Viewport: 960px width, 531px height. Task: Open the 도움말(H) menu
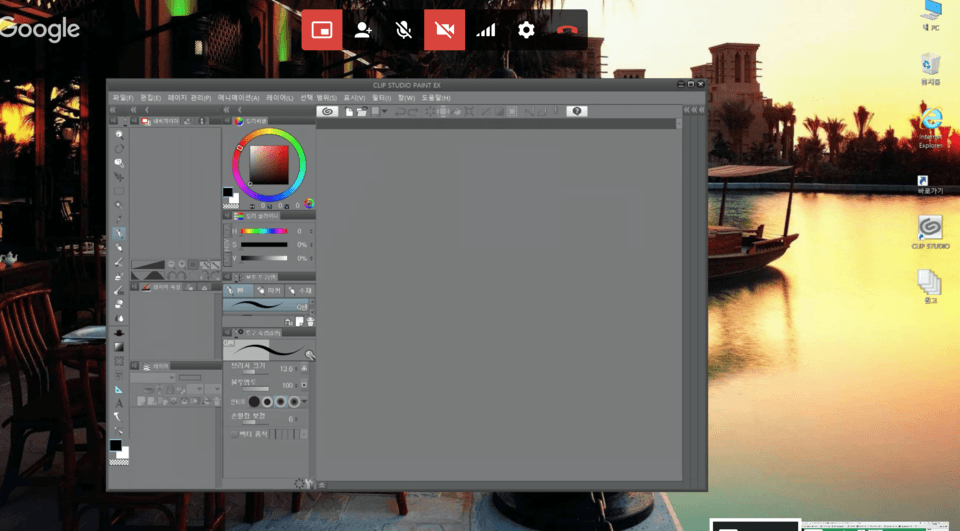(x=436, y=97)
